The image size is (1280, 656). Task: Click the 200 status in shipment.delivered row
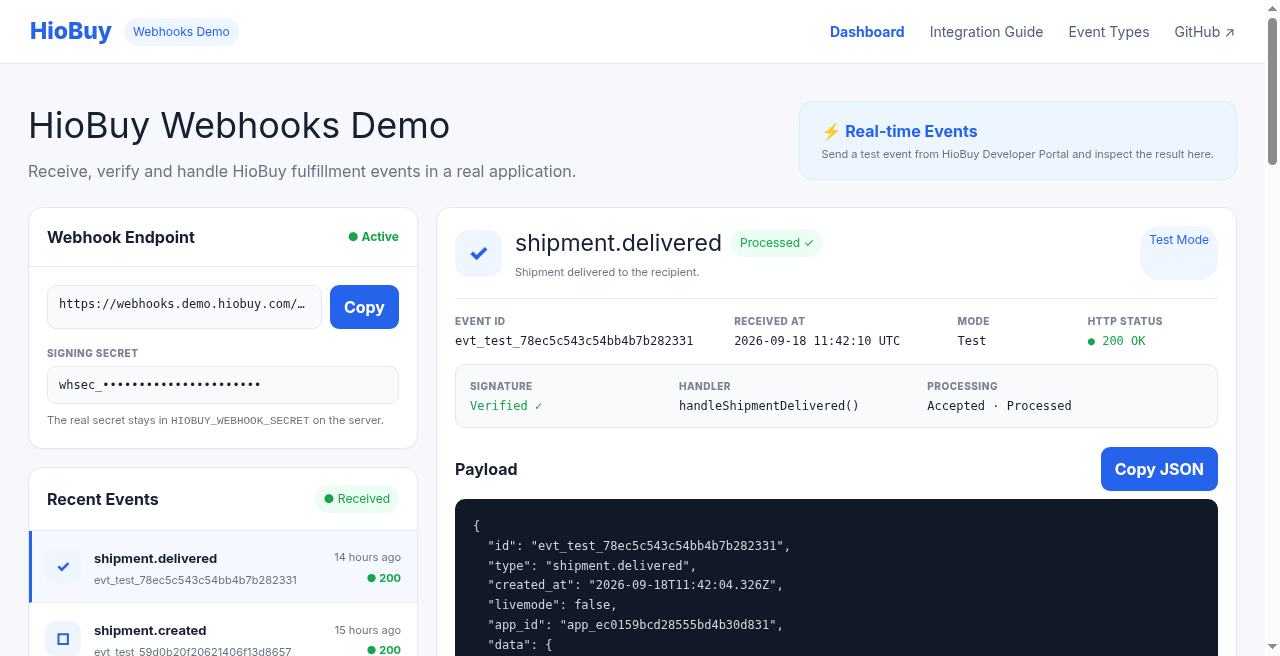pos(384,578)
